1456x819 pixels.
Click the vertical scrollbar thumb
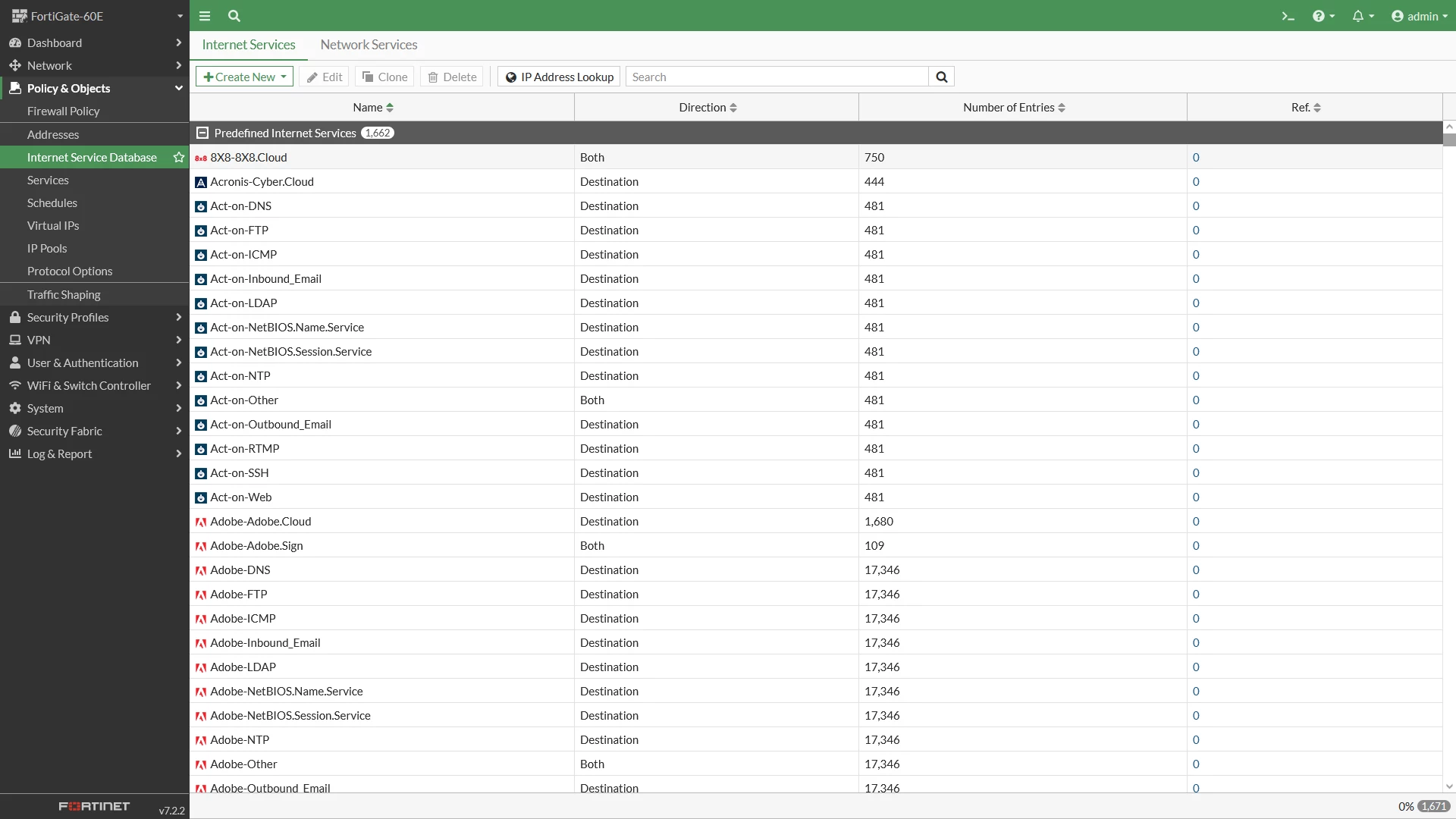click(x=1449, y=140)
